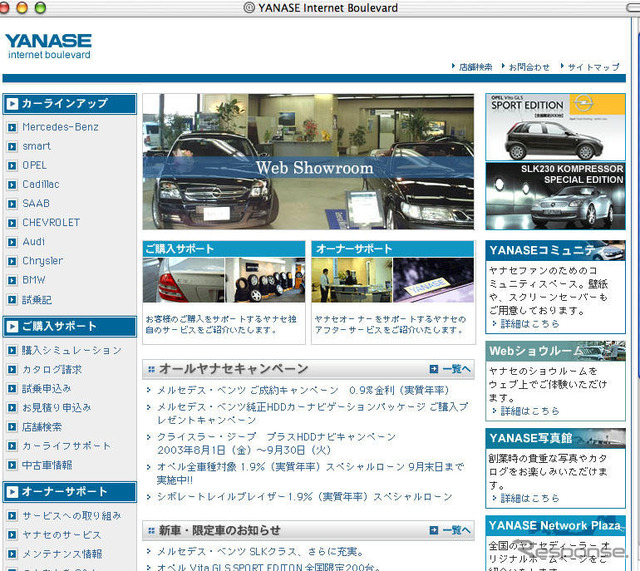
Task: Click the YANASEコミュニティ header banner
Action: (555, 250)
